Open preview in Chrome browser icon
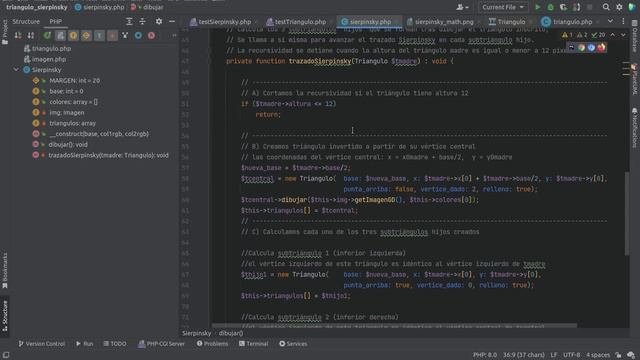Image resolution: width=640 pixels, height=360 pixels. pos(582,47)
